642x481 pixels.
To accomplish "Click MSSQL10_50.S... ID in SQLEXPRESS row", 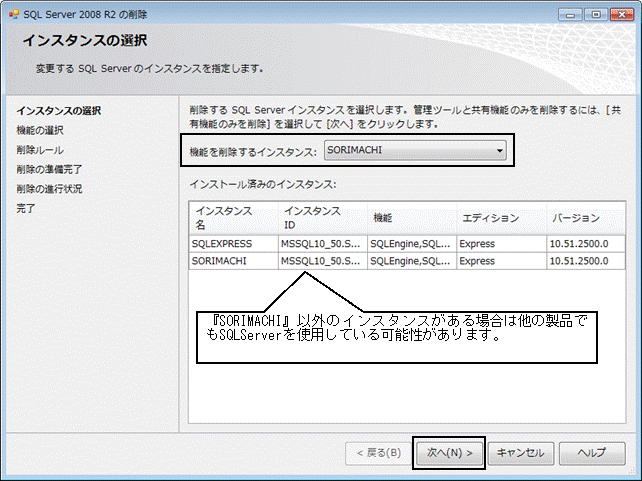I will pyautogui.click(x=323, y=244).
